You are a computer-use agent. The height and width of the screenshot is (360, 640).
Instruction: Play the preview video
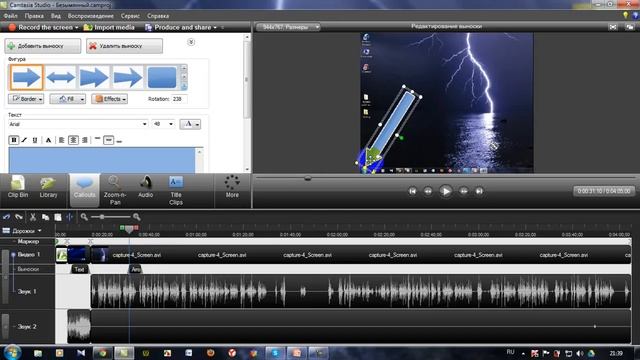coord(446,191)
